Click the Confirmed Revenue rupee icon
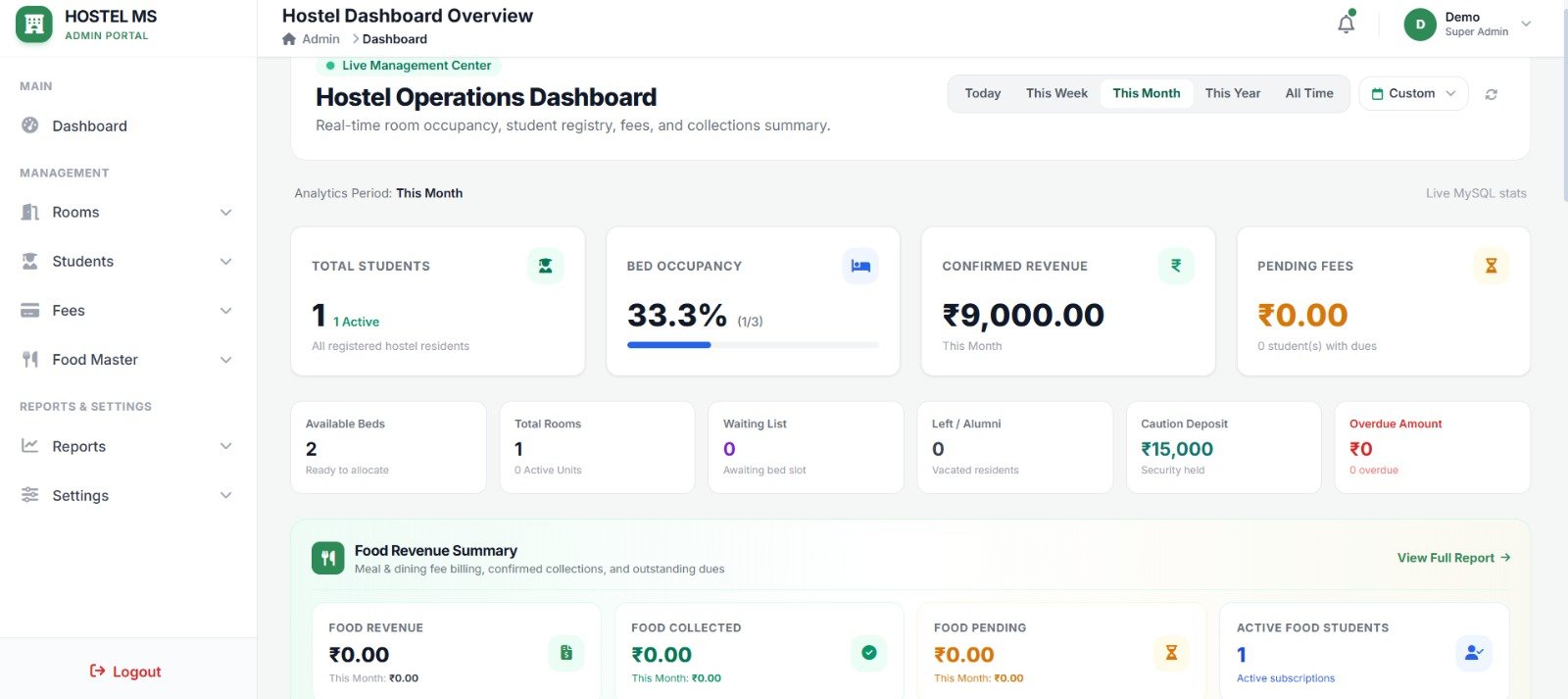1568x699 pixels. pyautogui.click(x=1176, y=266)
